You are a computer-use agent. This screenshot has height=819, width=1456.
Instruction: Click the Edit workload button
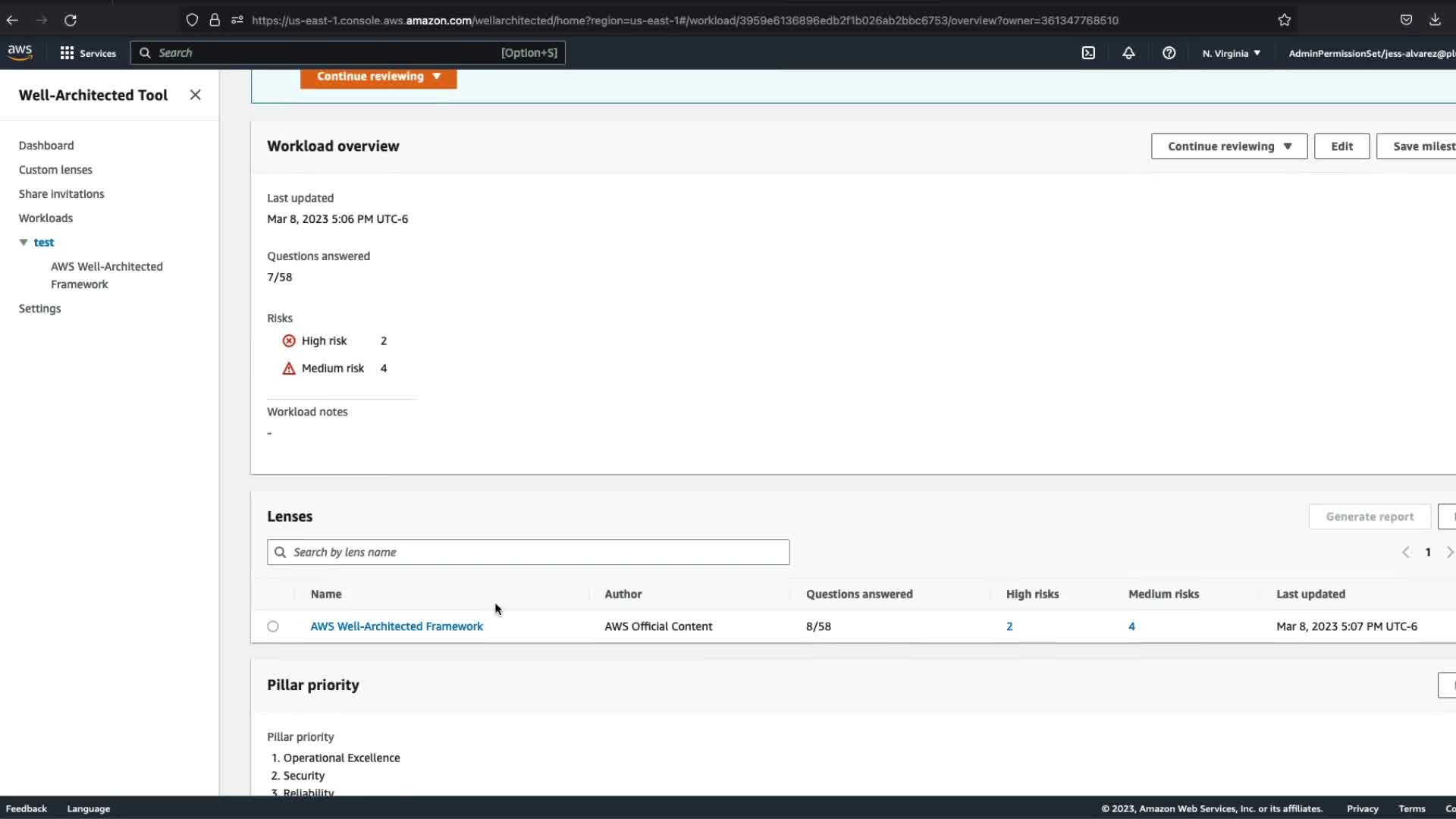coord(1341,146)
